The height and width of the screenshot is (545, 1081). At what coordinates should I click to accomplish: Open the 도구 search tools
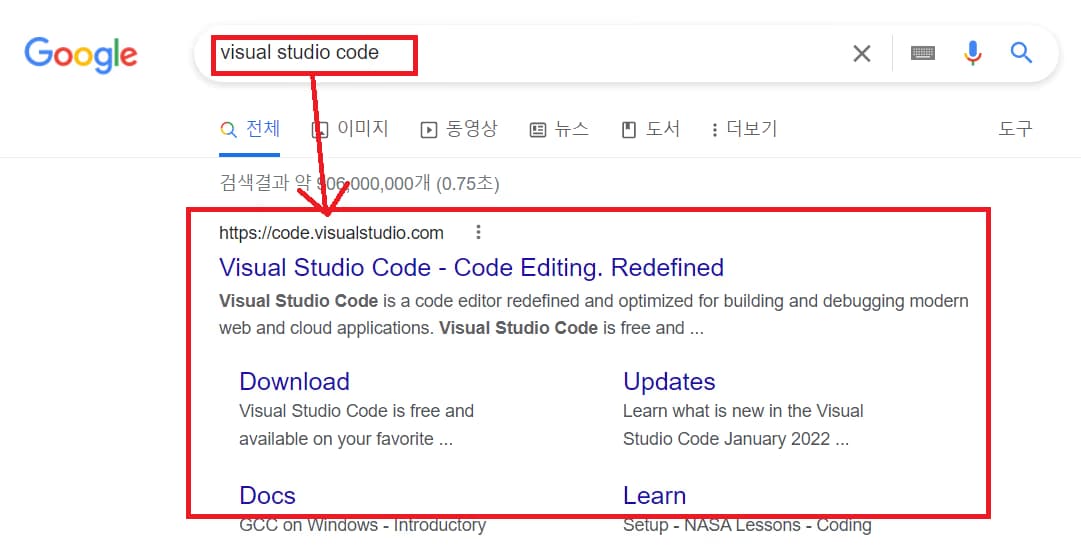click(x=1014, y=129)
